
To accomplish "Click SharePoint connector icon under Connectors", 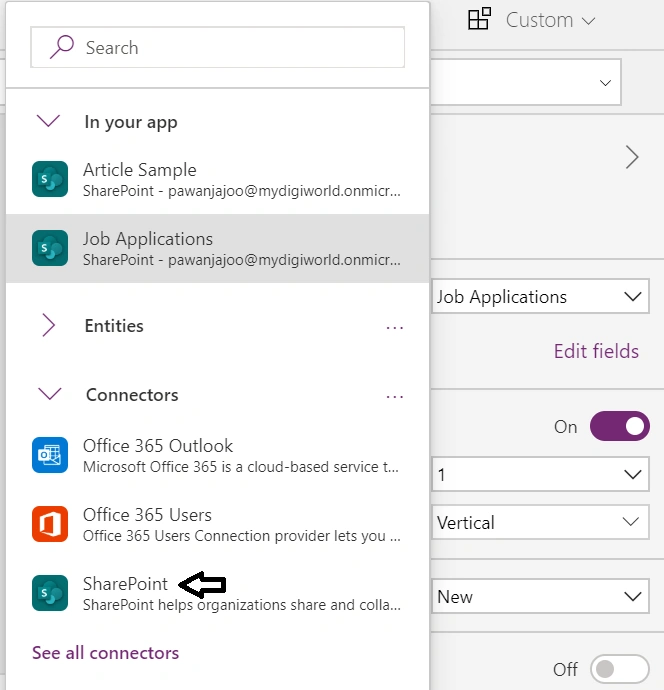I will [x=50, y=593].
